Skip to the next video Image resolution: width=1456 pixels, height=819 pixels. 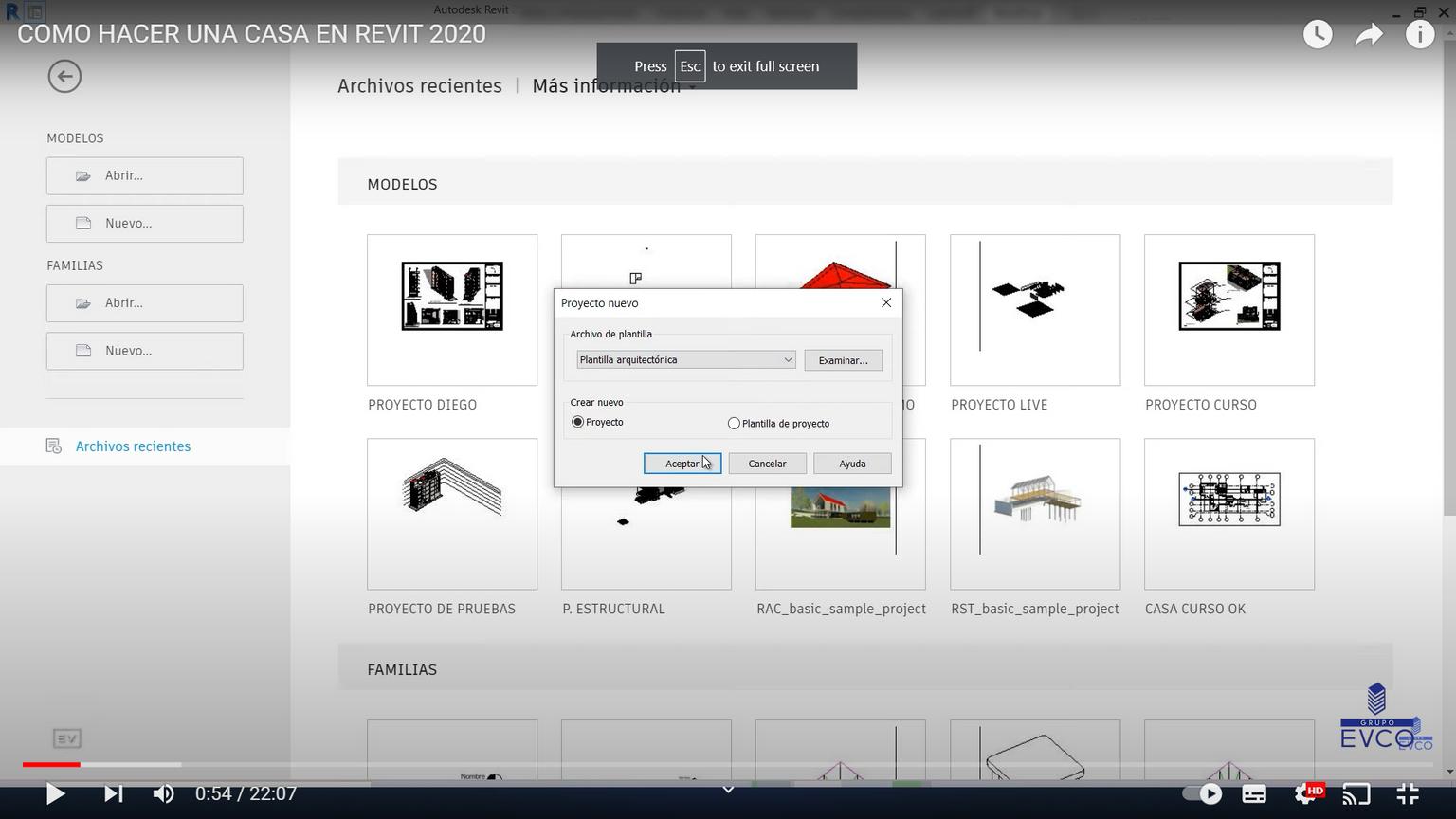(113, 793)
